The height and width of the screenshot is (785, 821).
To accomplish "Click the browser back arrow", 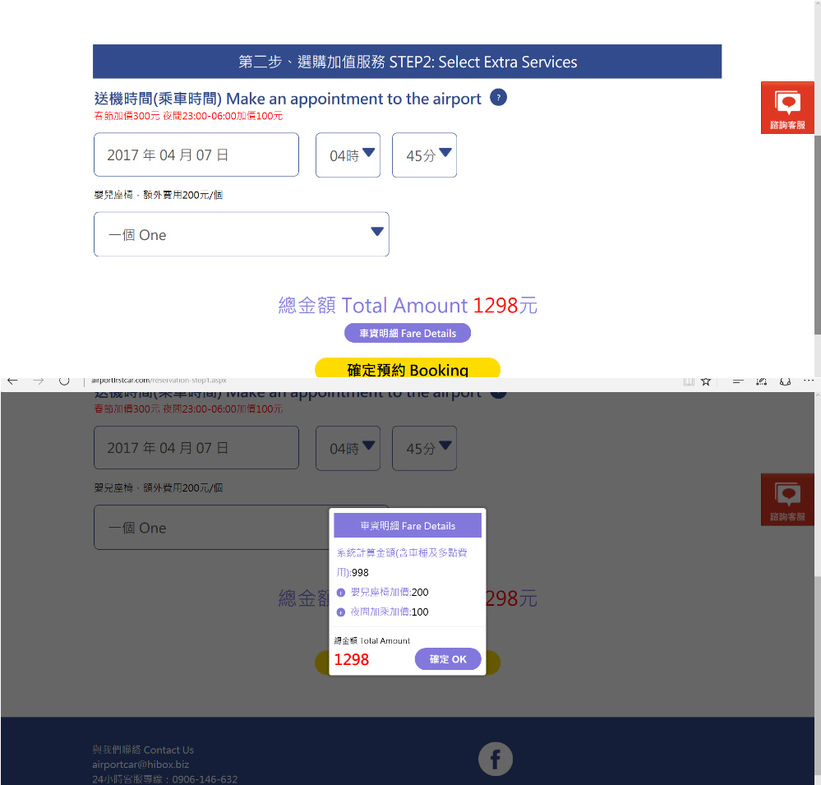I will tap(13, 381).
